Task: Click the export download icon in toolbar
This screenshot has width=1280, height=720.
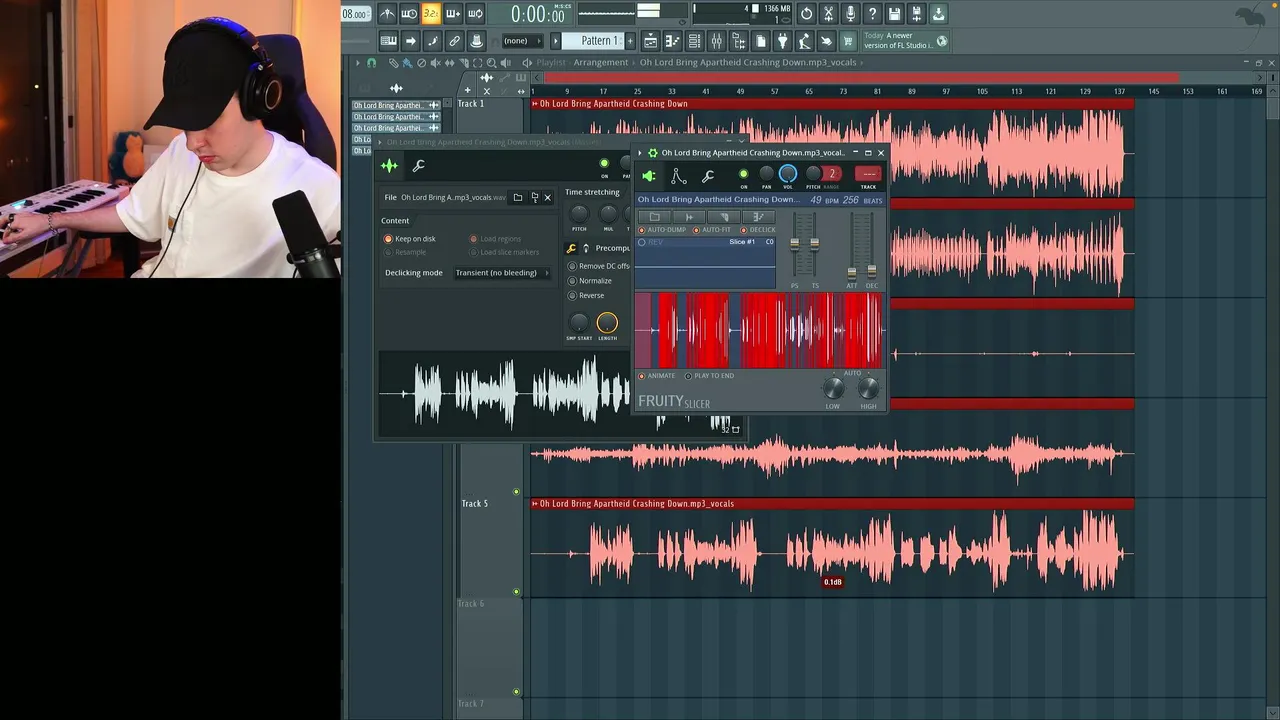Action: (939, 14)
